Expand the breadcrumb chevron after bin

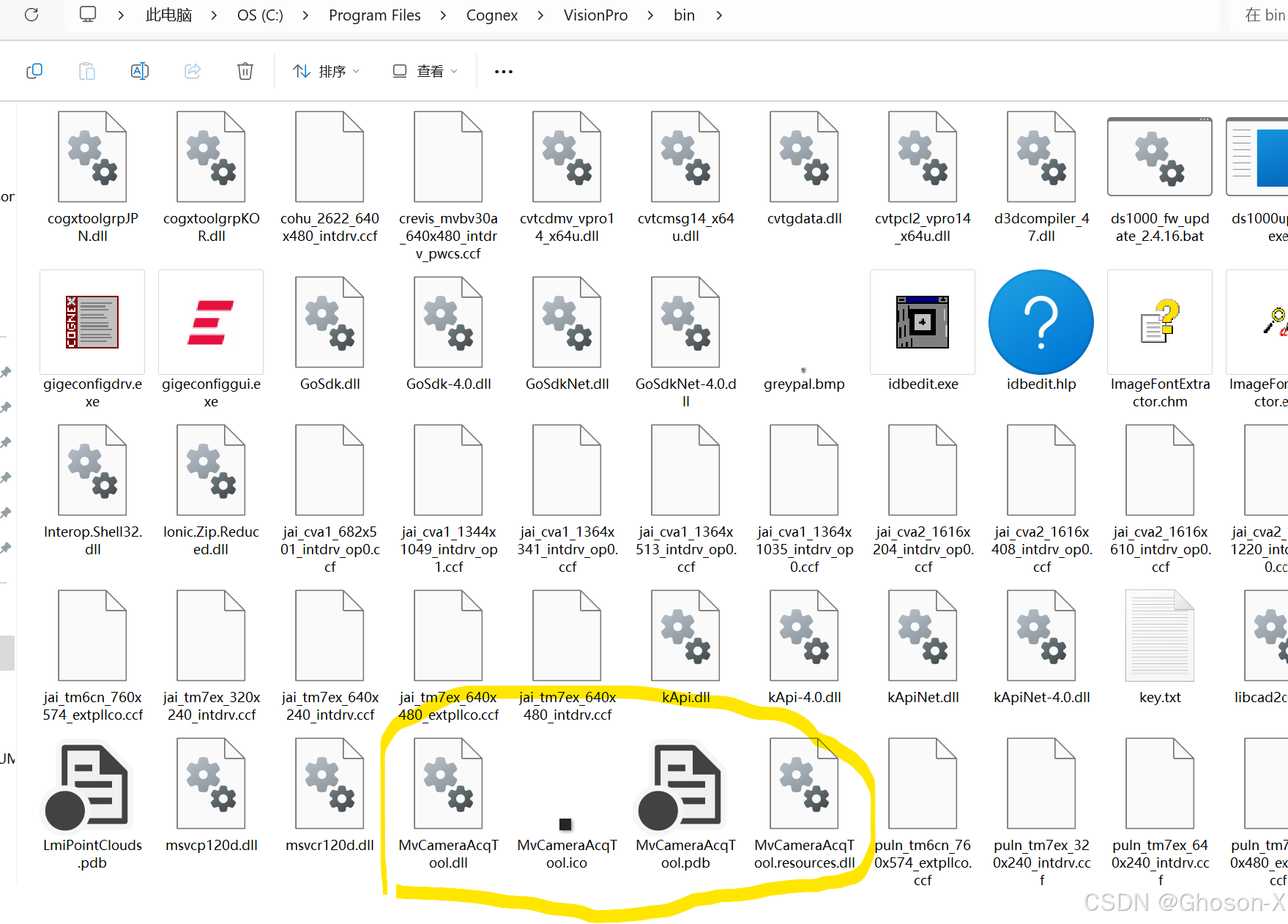point(718,15)
